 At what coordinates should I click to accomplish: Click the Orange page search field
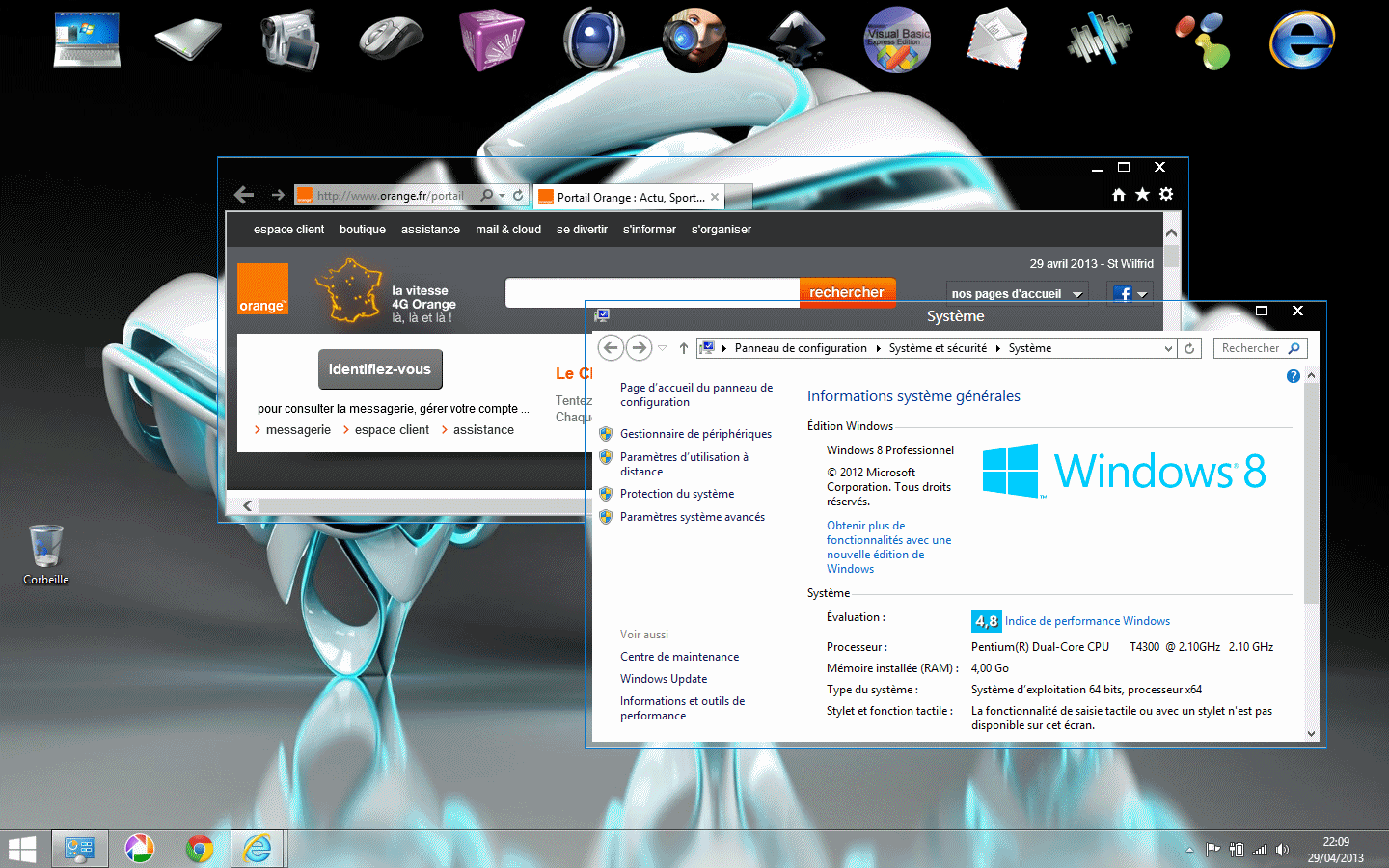(x=653, y=292)
